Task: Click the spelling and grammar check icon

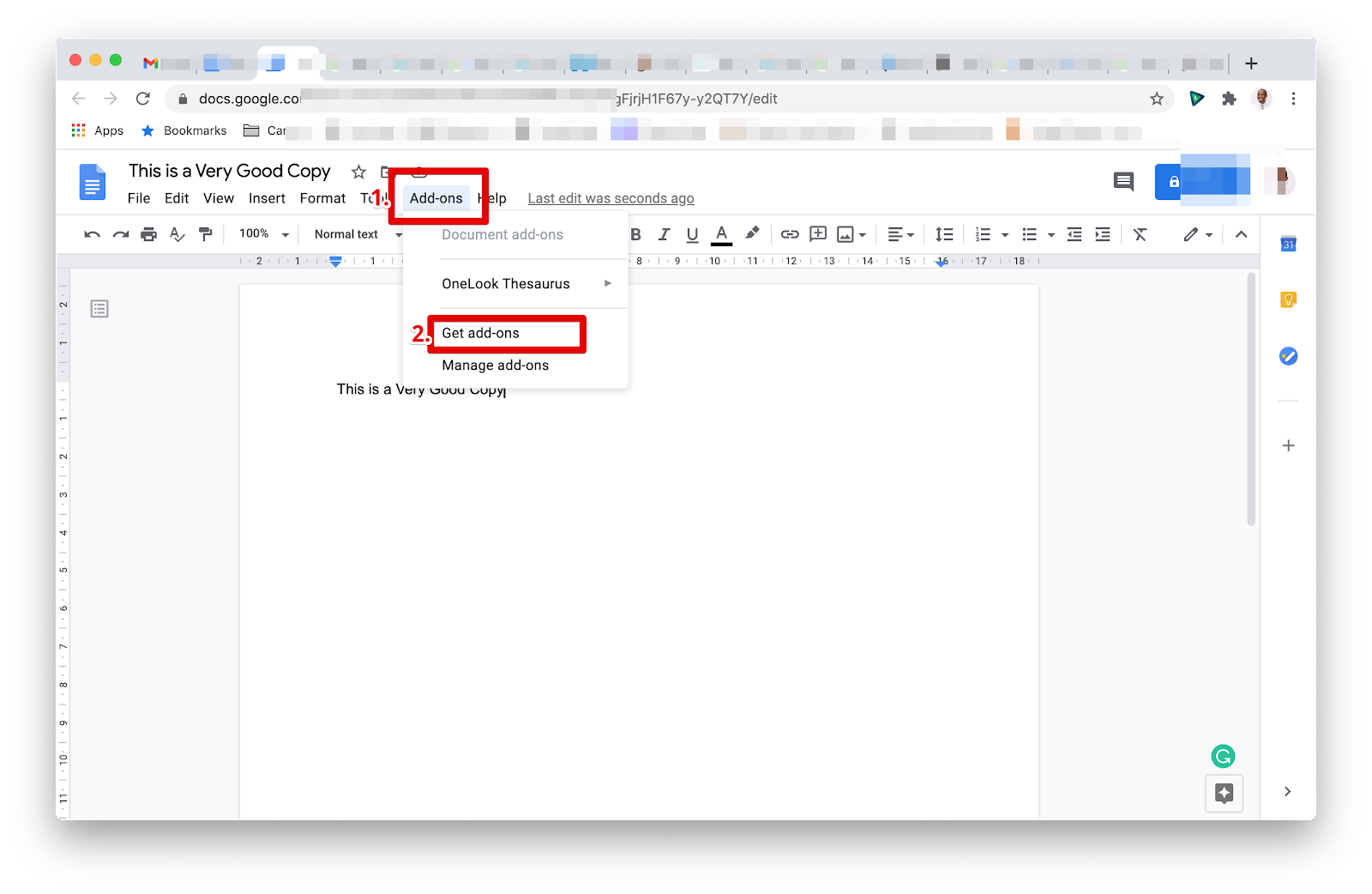Action: [178, 233]
